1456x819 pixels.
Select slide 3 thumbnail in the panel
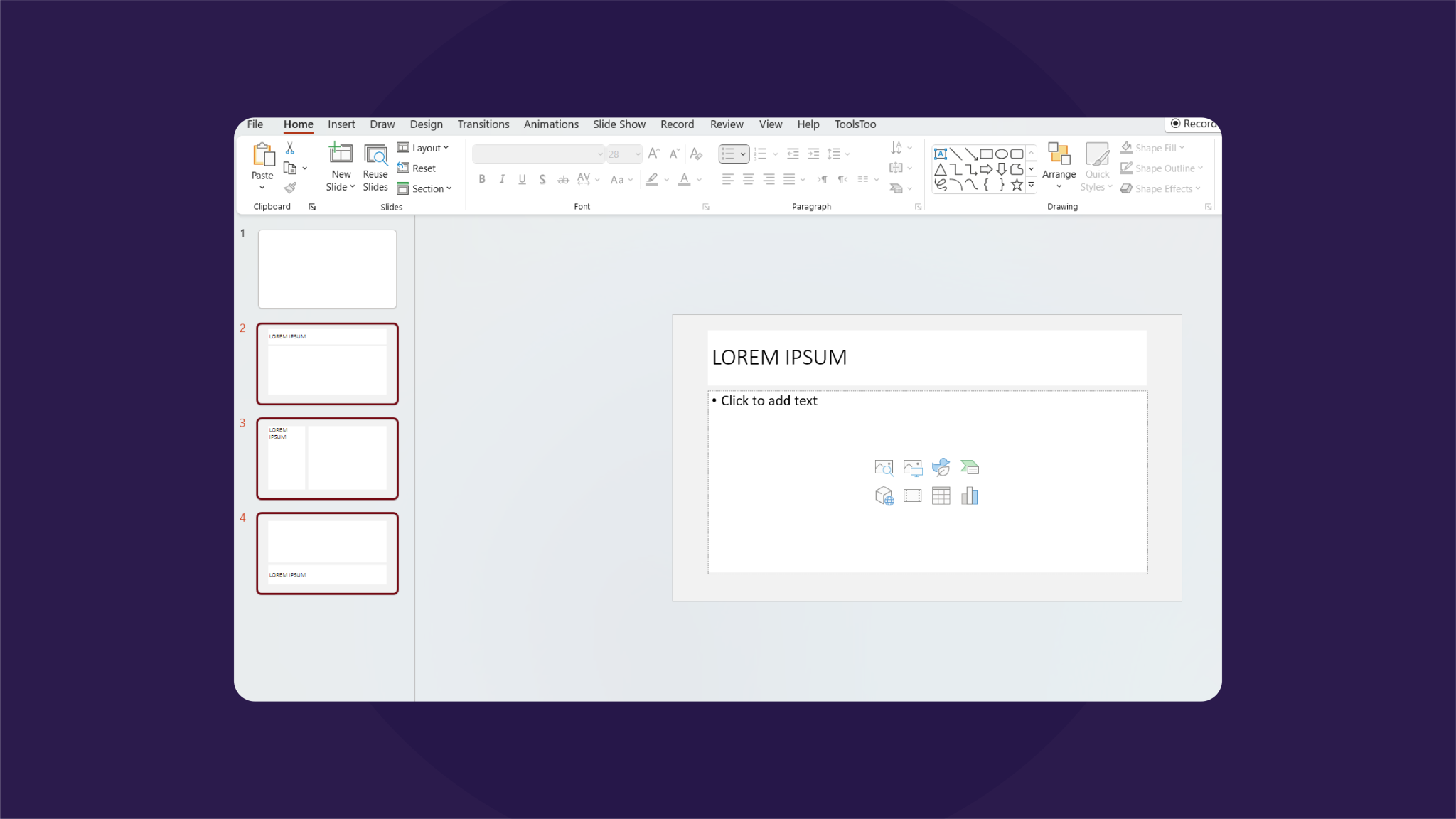[327, 459]
